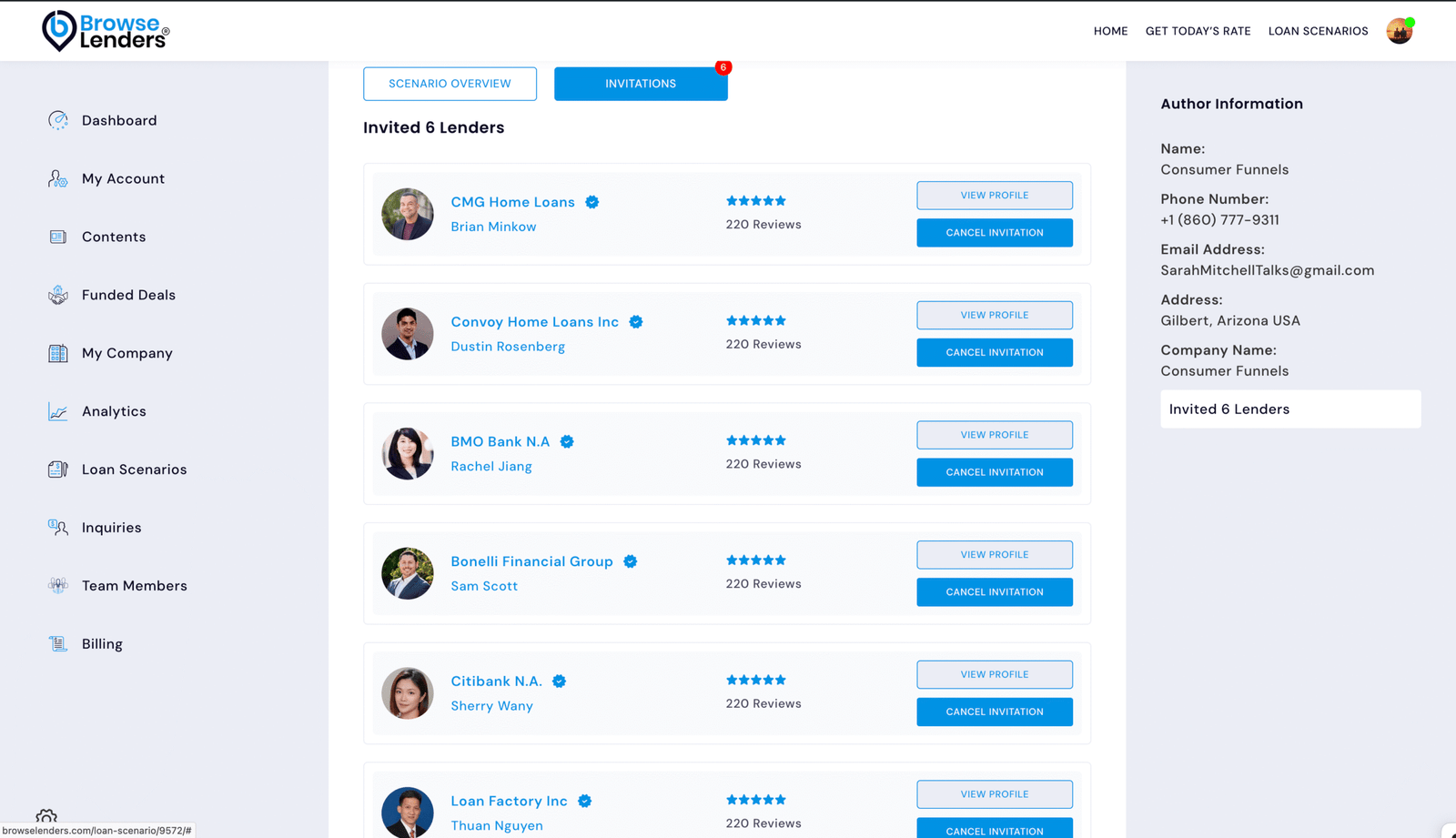Open Team Members from the sidebar
Image resolution: width=1456 pixels, height=838 pixels.
pyautogui.click(x=135, y=586)
